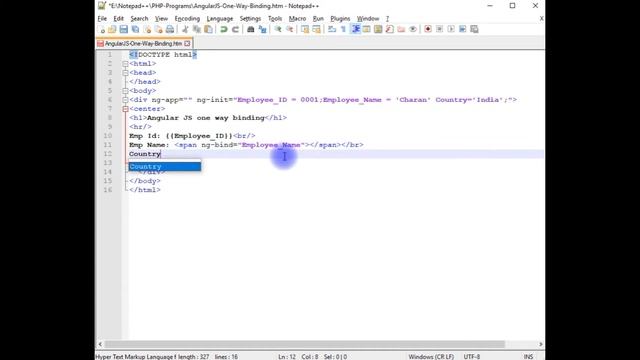Click the horizontal scrollbar thumb

(x=304, y=344)
